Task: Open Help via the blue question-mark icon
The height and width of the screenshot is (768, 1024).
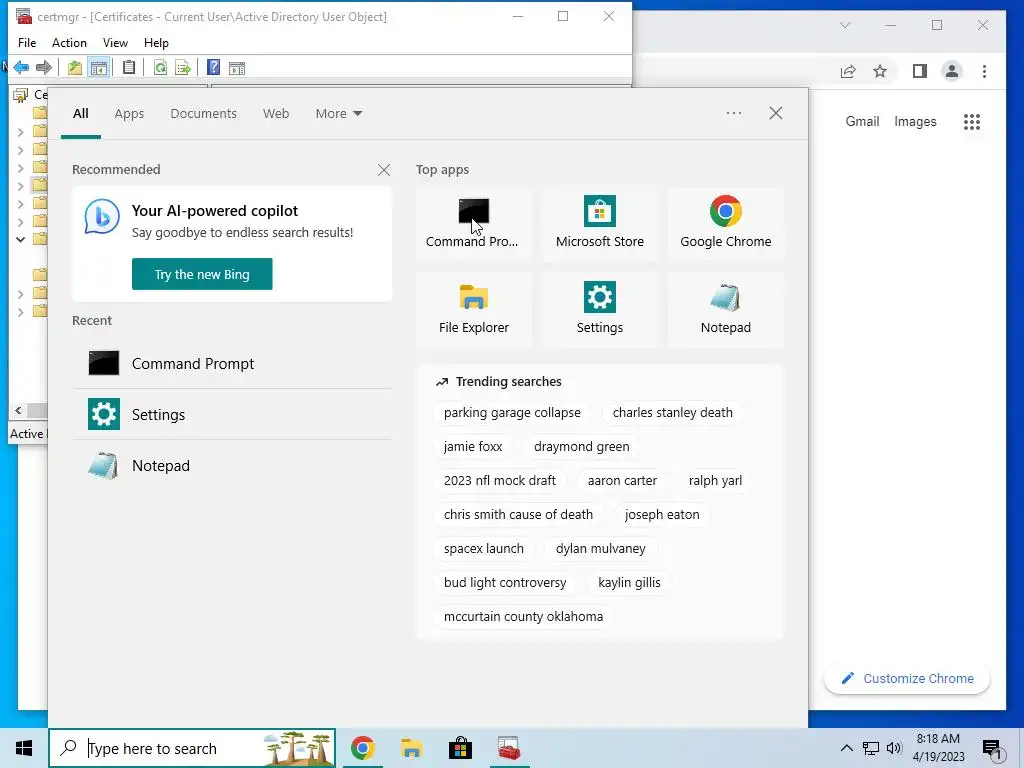Action: pyautogui.click(x=213, y=67)
